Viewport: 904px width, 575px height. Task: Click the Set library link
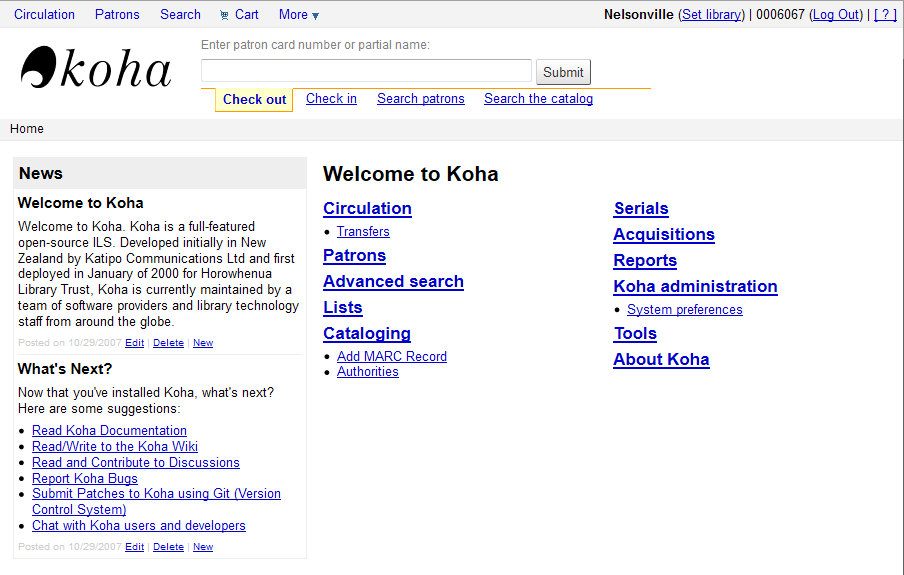tap(712, 14)
